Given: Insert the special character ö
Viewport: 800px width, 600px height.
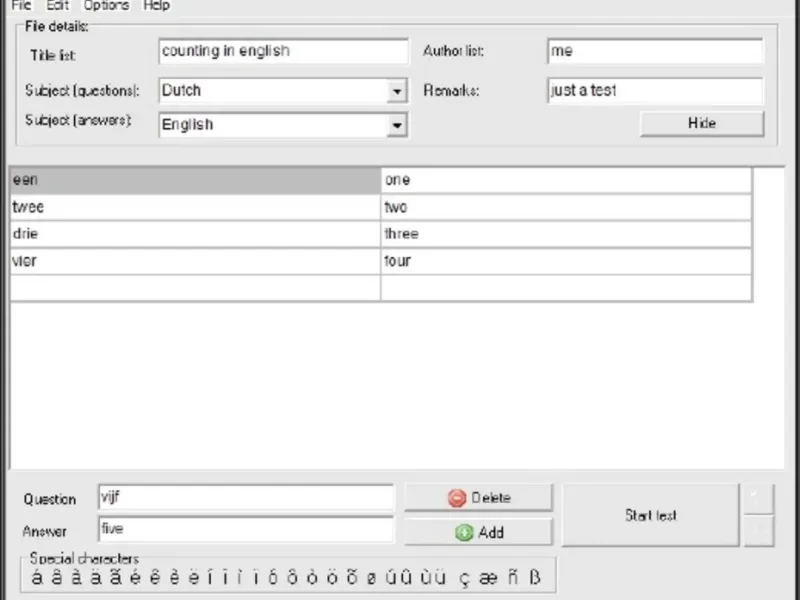Looking at the screenshot, I should click(x=332, y=577).
